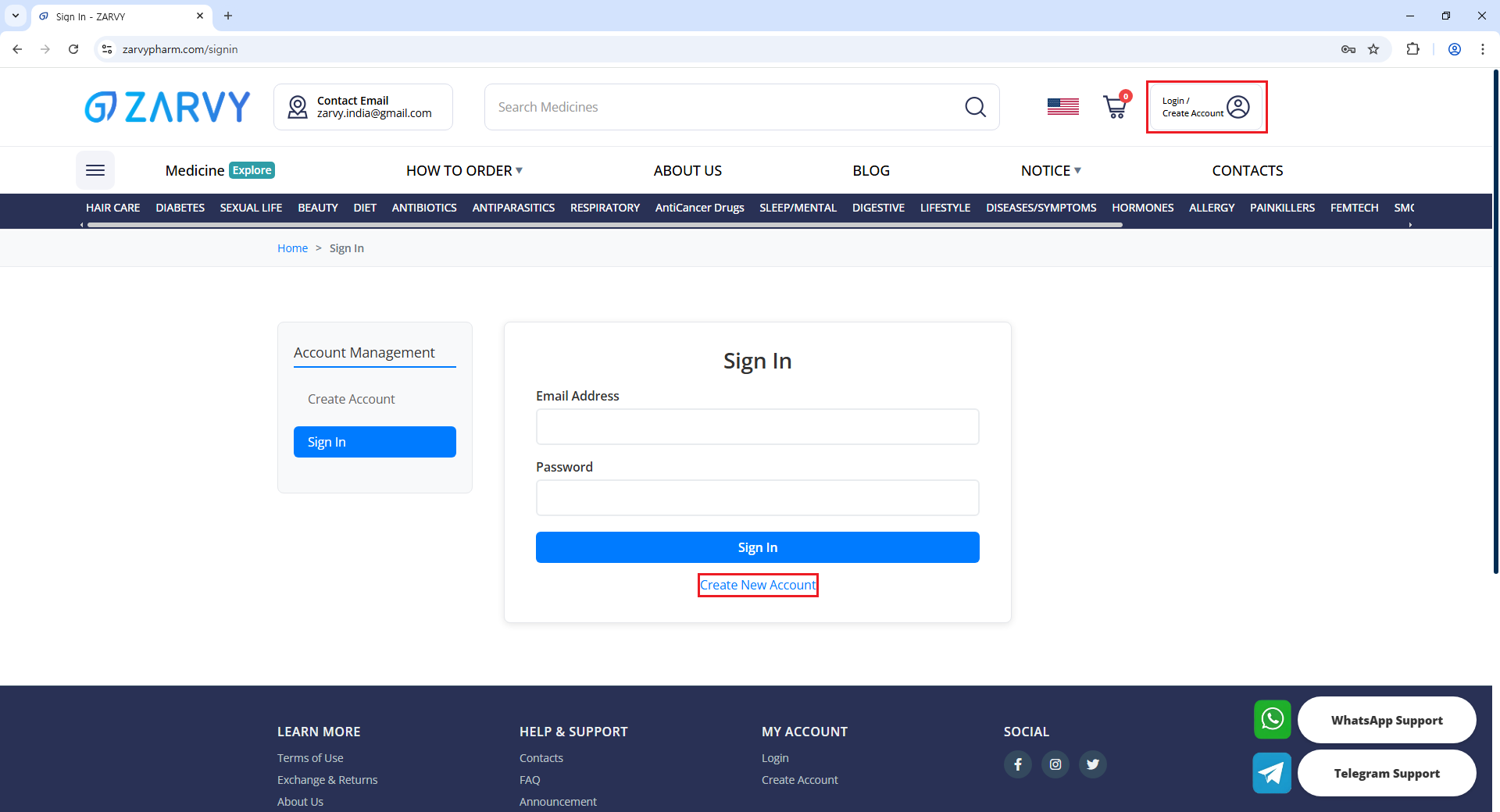
Task: Bookmark this page with the star
Action: (x=1373, y=49)
